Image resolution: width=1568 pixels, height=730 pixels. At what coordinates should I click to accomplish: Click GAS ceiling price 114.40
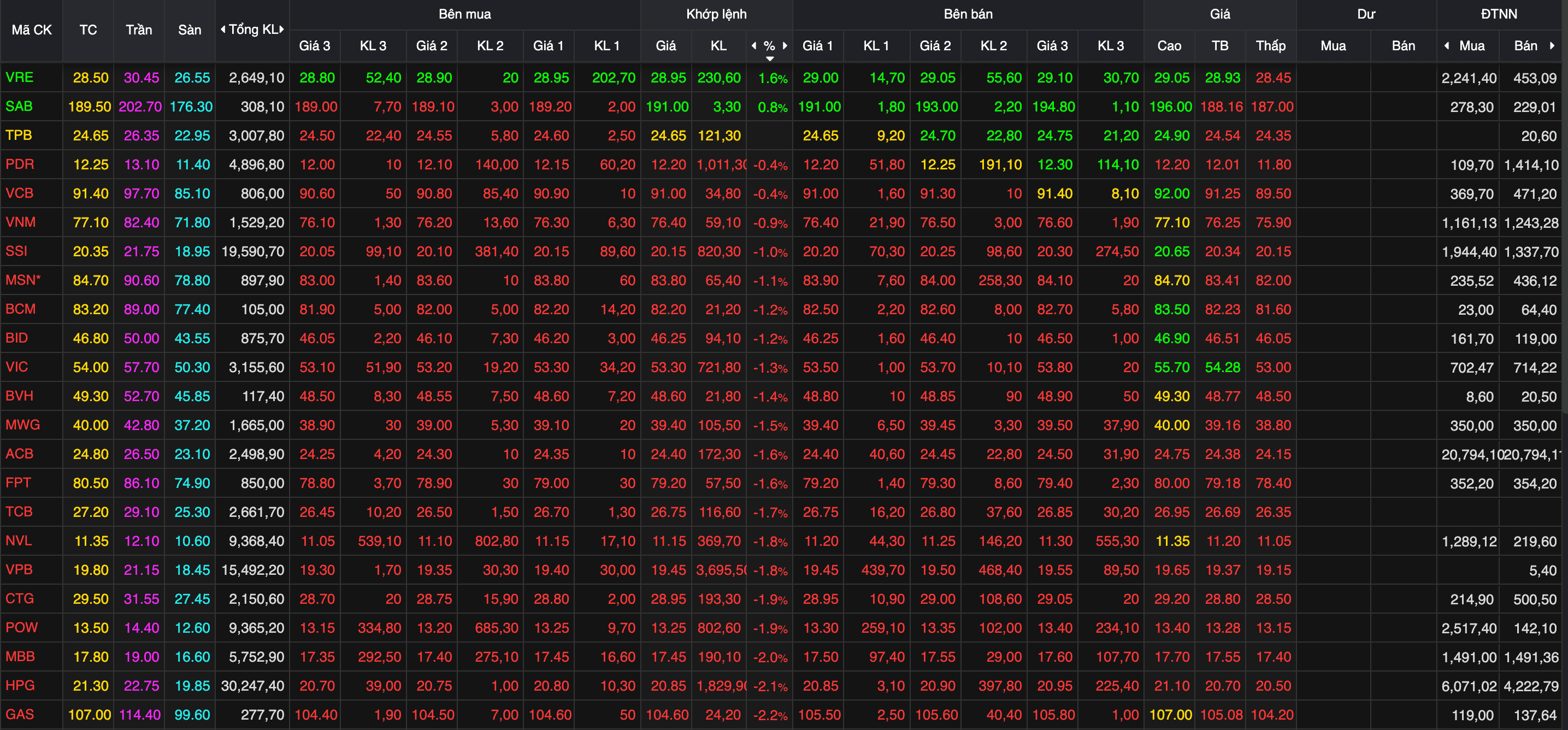coord(140,715)
